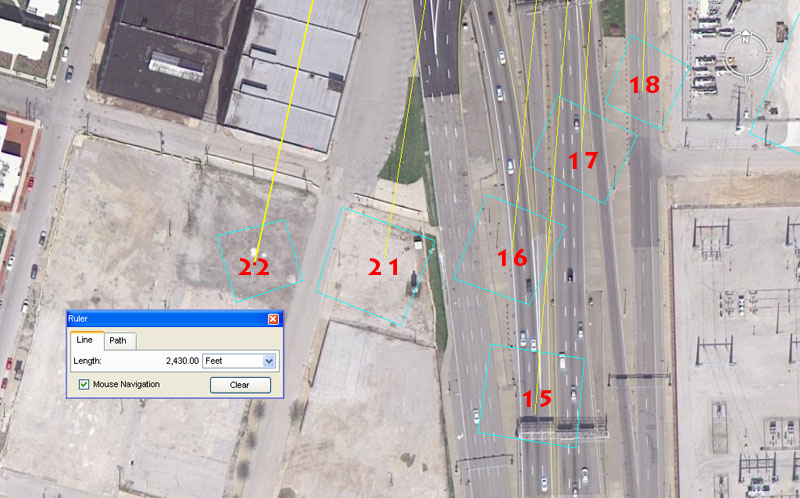Select red map marker 15
Screen dimensions: 800x498
click(537, 398)
